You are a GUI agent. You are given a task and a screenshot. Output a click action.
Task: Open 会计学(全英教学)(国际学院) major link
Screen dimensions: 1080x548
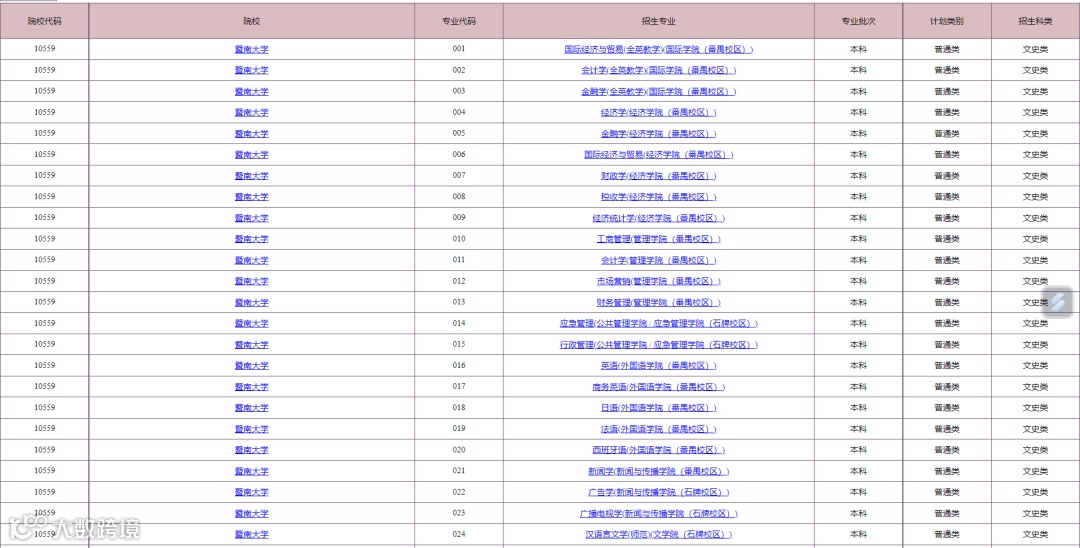click(x=658, y=70)
